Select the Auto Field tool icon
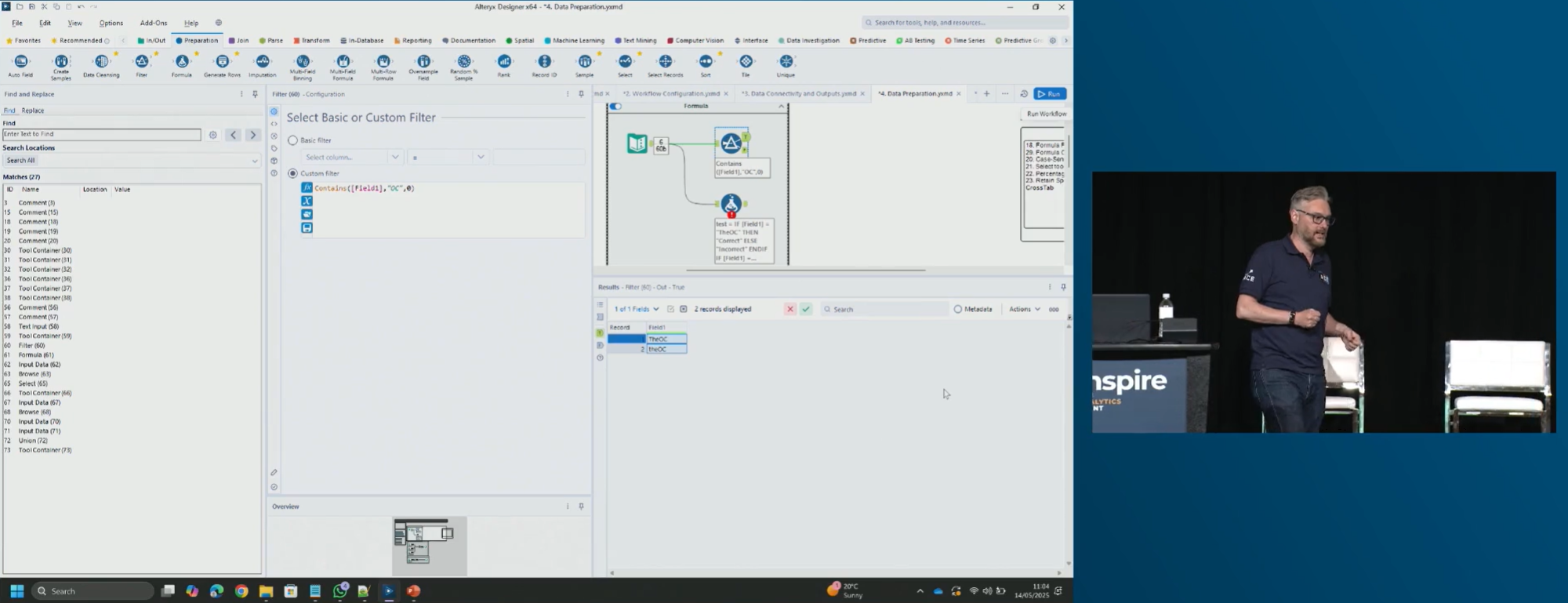 (20, 62)
